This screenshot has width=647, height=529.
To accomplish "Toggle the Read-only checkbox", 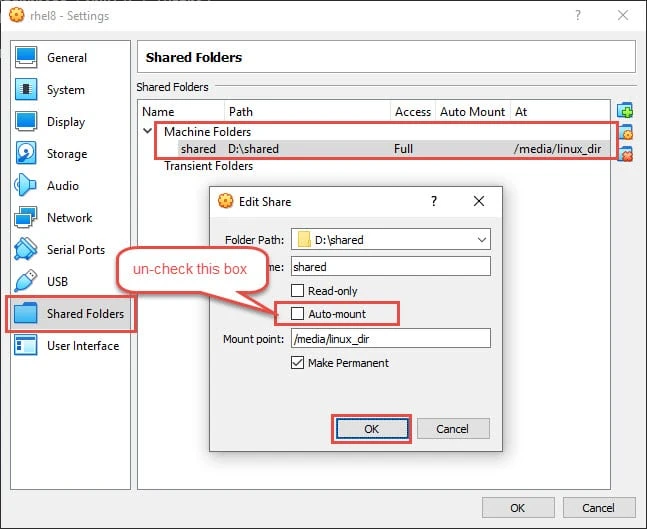I will point(298,290).
